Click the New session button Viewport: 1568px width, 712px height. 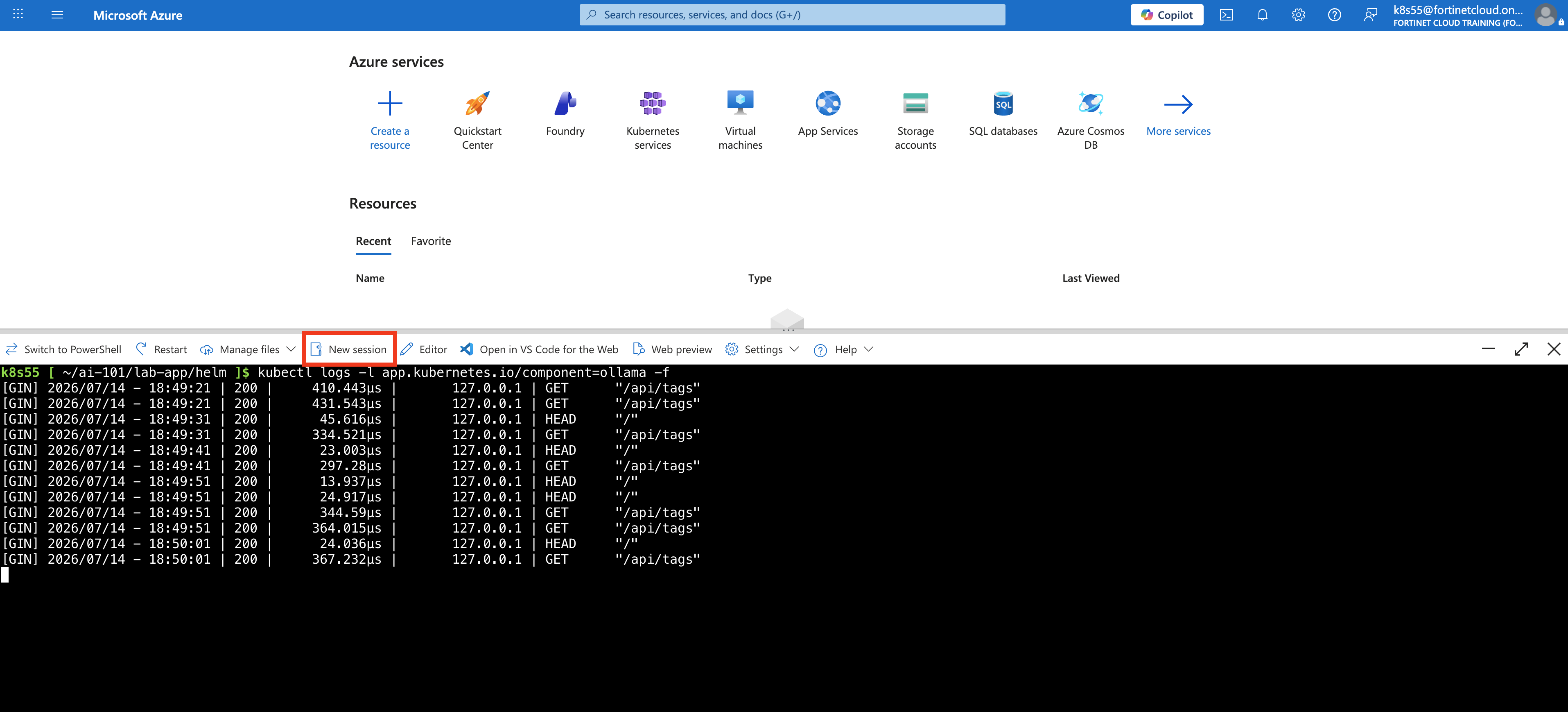click(349, 349)
